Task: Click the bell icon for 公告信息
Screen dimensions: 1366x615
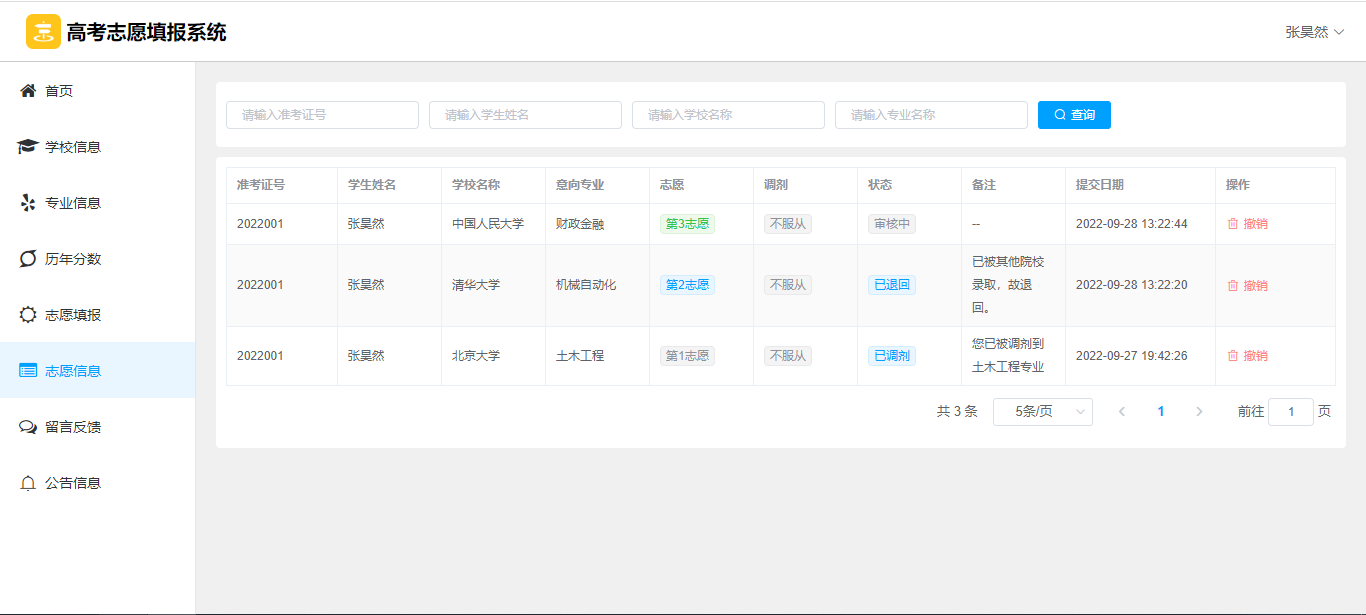Action: 28,483
